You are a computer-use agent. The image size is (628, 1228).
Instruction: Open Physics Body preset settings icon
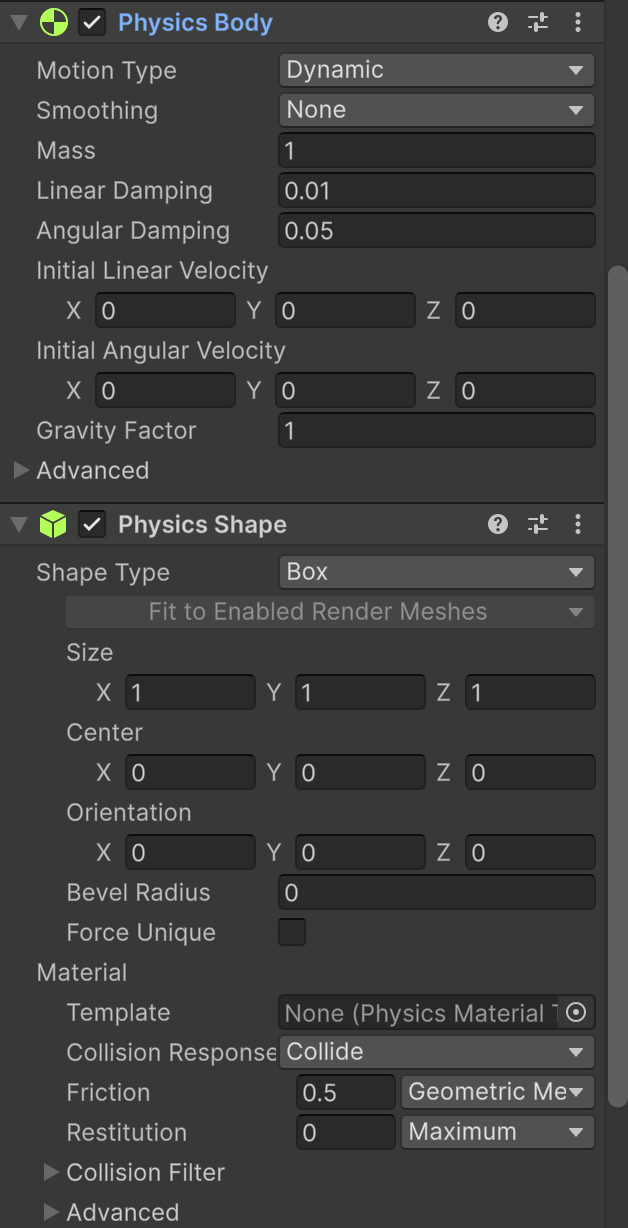[x=538, y=22]
